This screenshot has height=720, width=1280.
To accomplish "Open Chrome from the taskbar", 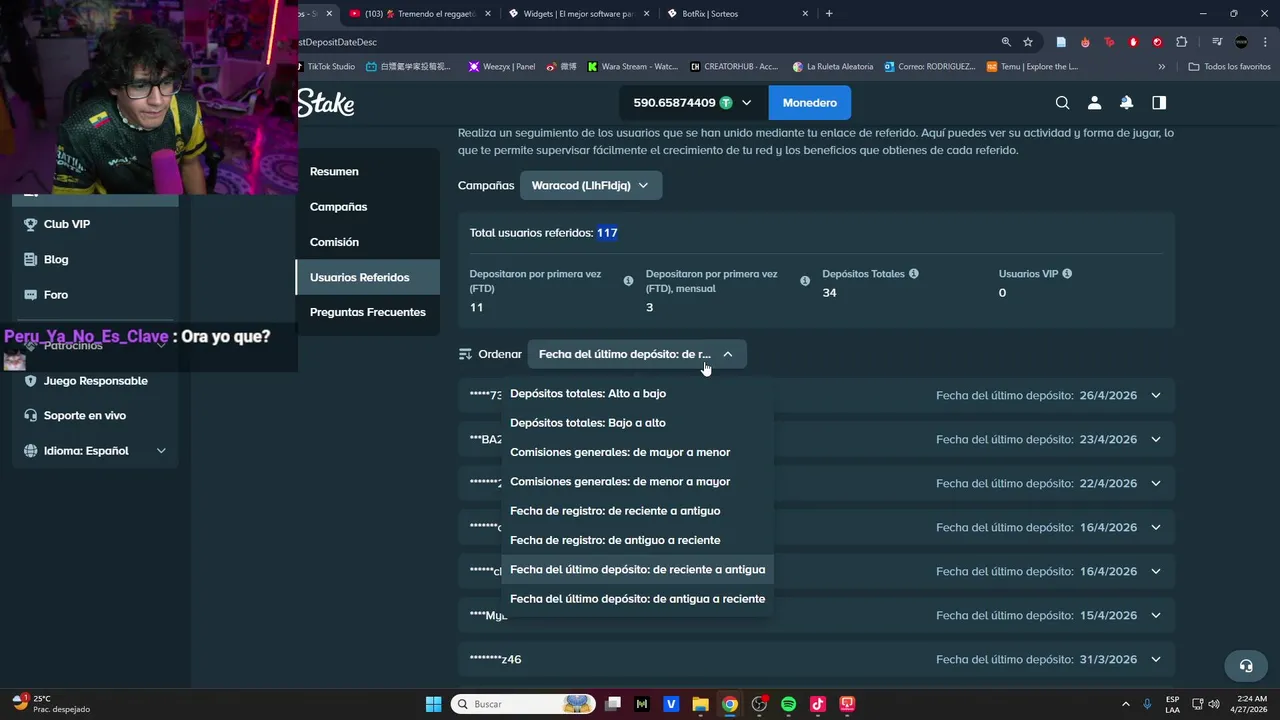I will point(730,704).
